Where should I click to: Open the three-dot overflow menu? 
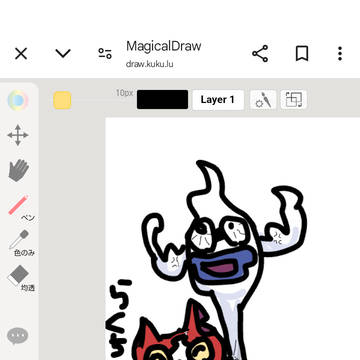click(x=340, y=53)
